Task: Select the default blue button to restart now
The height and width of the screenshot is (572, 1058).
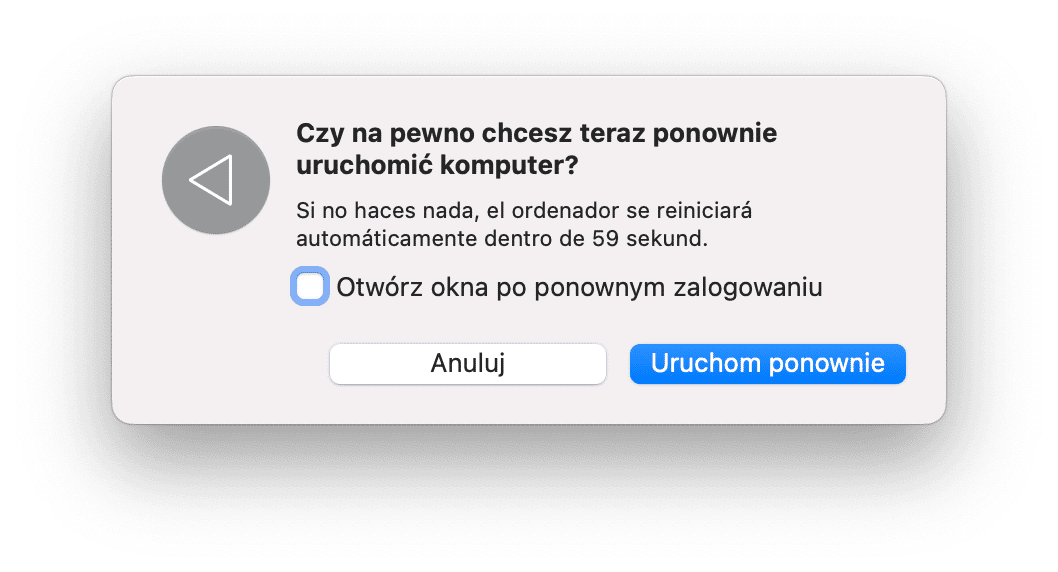Action: tap(768, 364)
